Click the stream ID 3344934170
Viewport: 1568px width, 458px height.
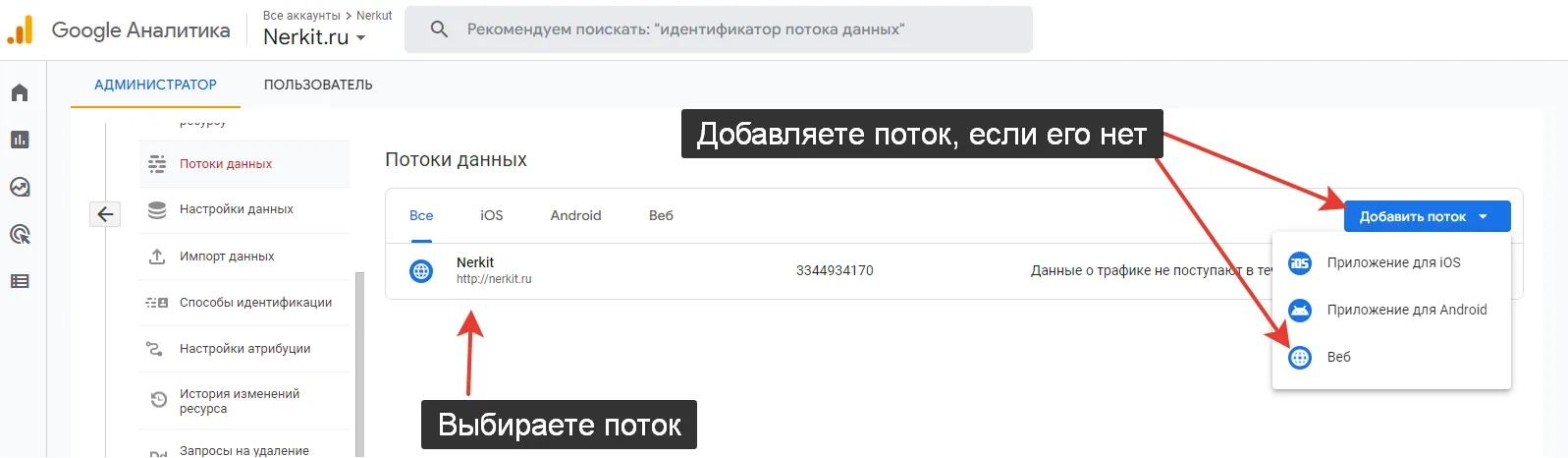click(835, 270)
